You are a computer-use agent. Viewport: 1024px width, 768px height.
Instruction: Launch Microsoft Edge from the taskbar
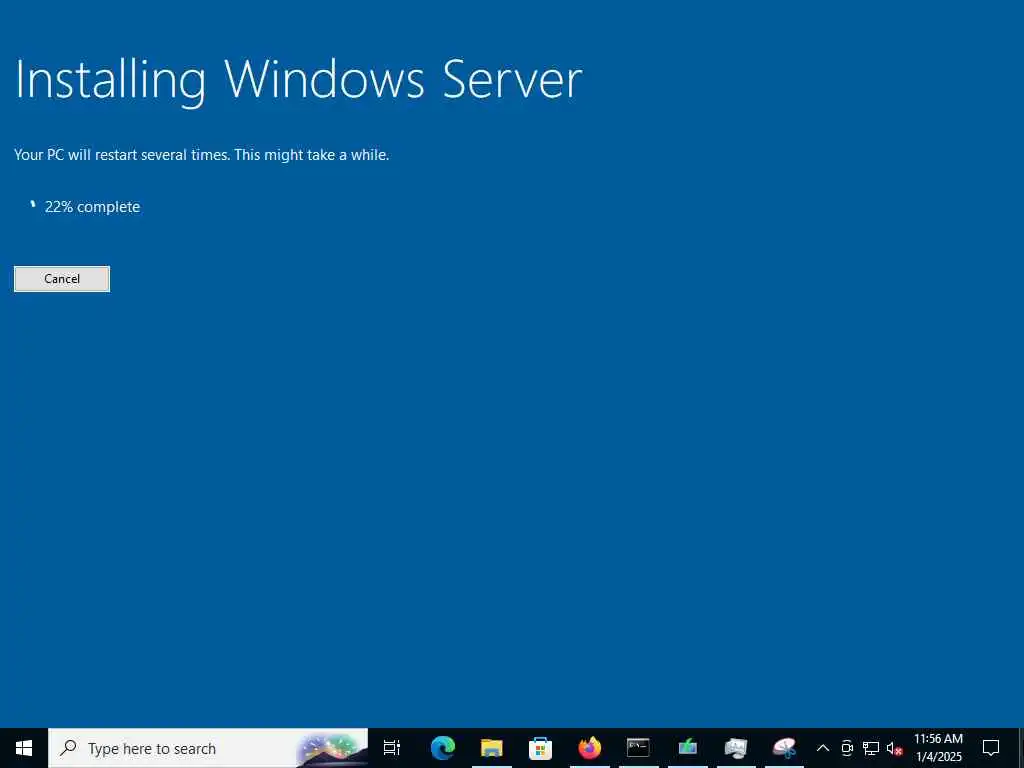tap(443, 748)
